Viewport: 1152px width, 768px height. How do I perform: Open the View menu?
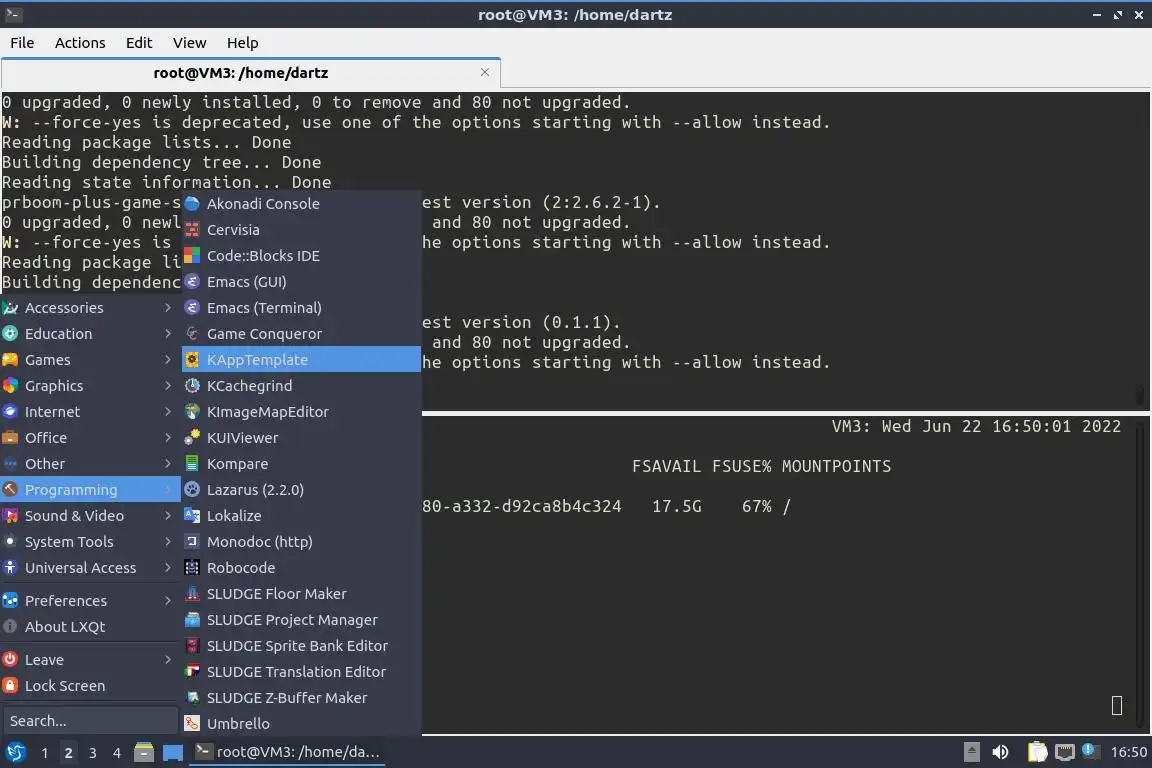click(190, 43)
